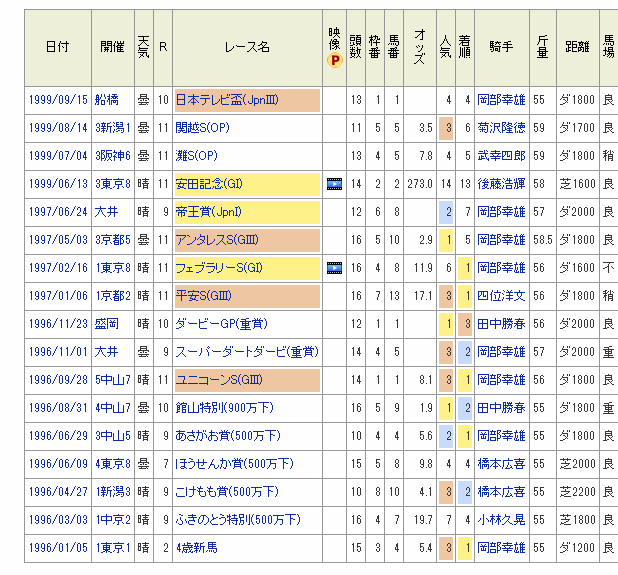Image resolution: width=618 pixels, height=575 pixels.
Task: Play the フェブラリーS(GI) race video icon
Action: click(335, 268)
